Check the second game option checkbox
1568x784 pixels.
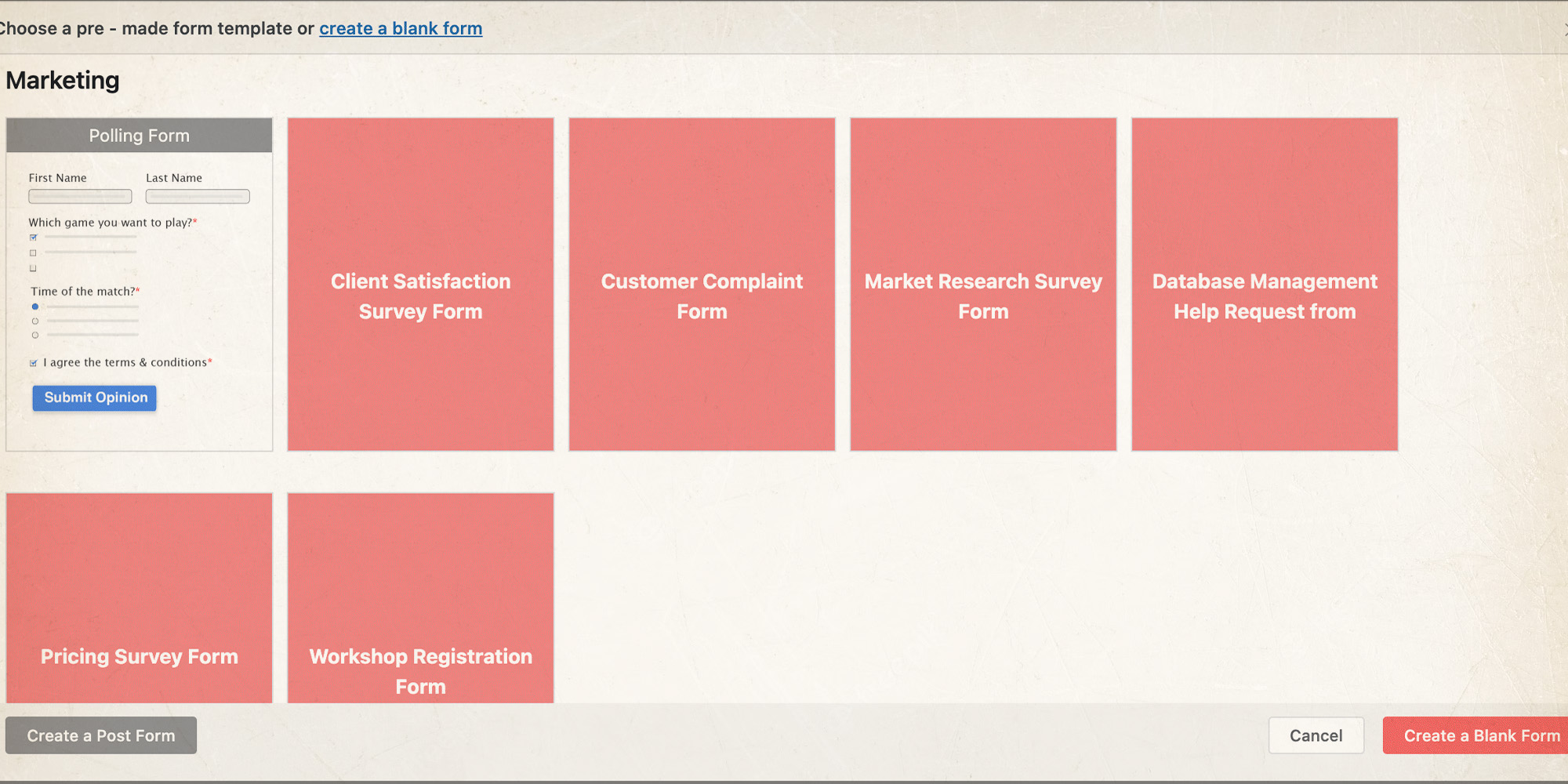point(33,252)
